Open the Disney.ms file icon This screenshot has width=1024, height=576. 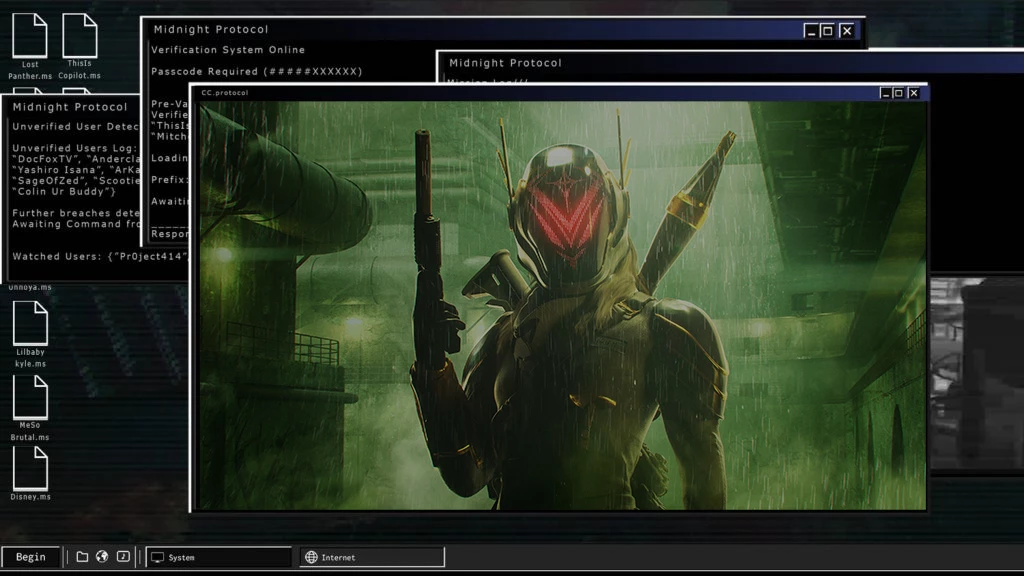[x=30, y=474]
